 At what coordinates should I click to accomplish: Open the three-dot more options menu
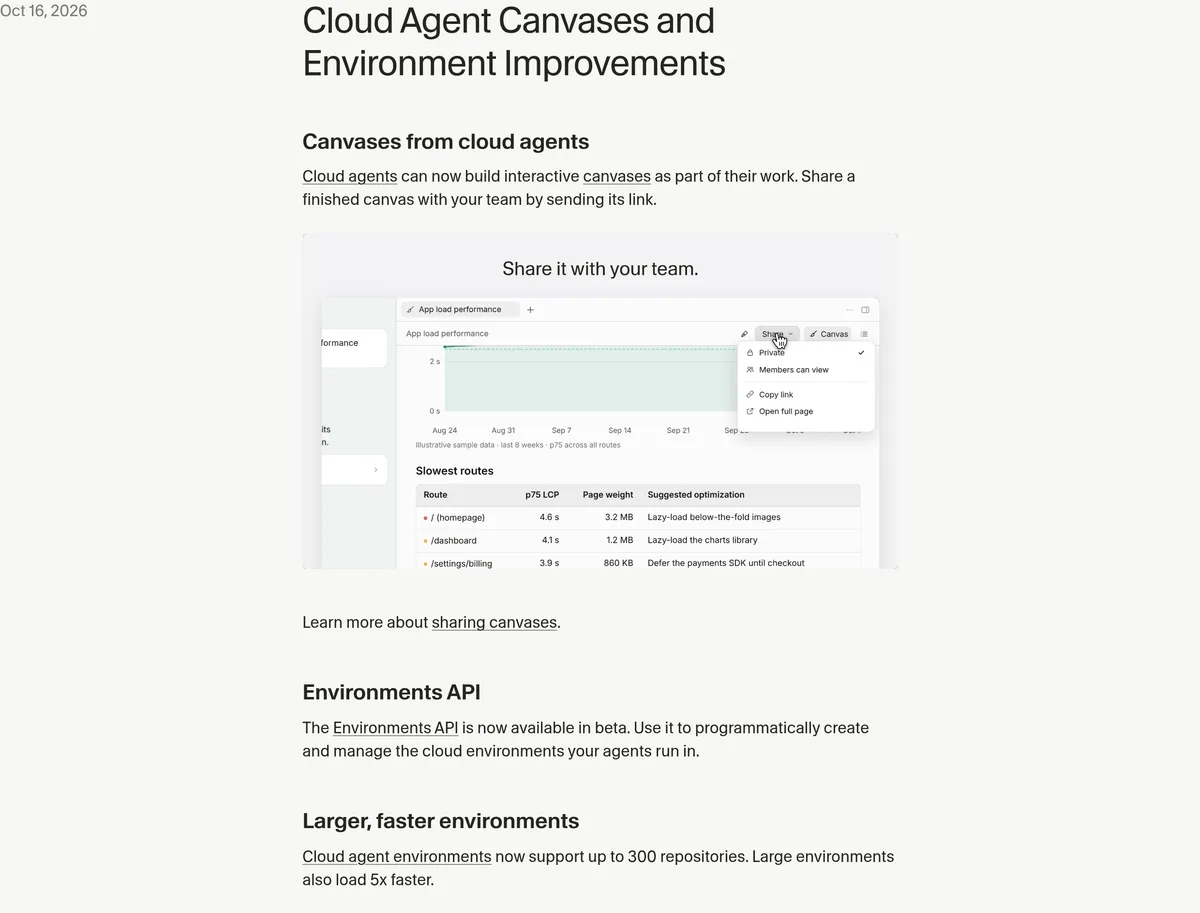pyautogui.click(x=850, y=310)
